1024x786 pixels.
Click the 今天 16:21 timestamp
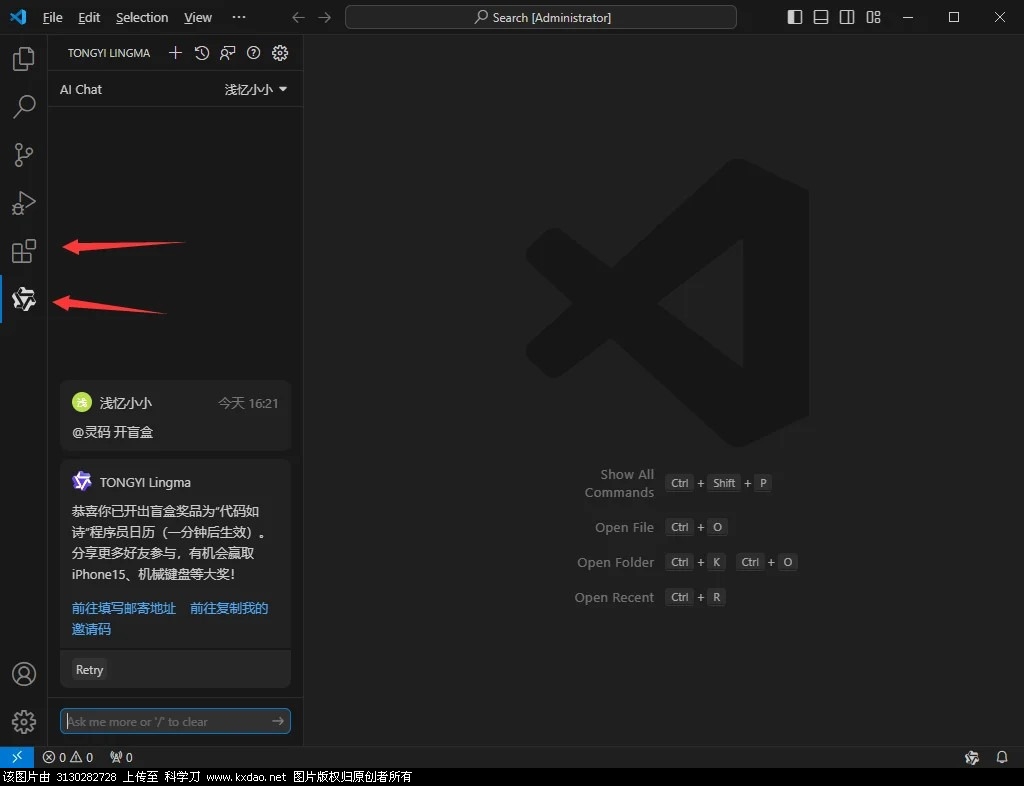[248, 403]
